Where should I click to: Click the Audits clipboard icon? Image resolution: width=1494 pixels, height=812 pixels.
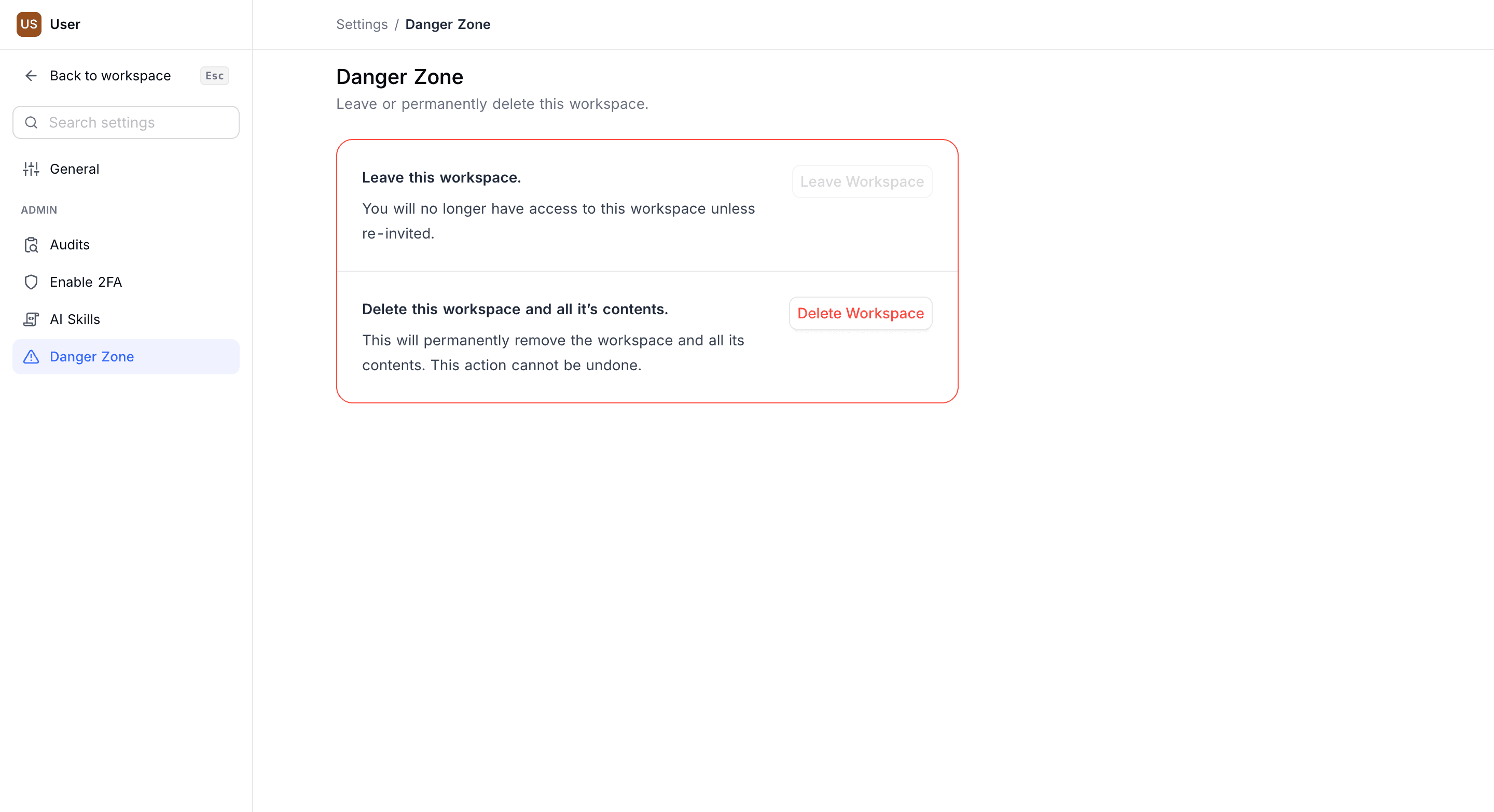[31, 245]
